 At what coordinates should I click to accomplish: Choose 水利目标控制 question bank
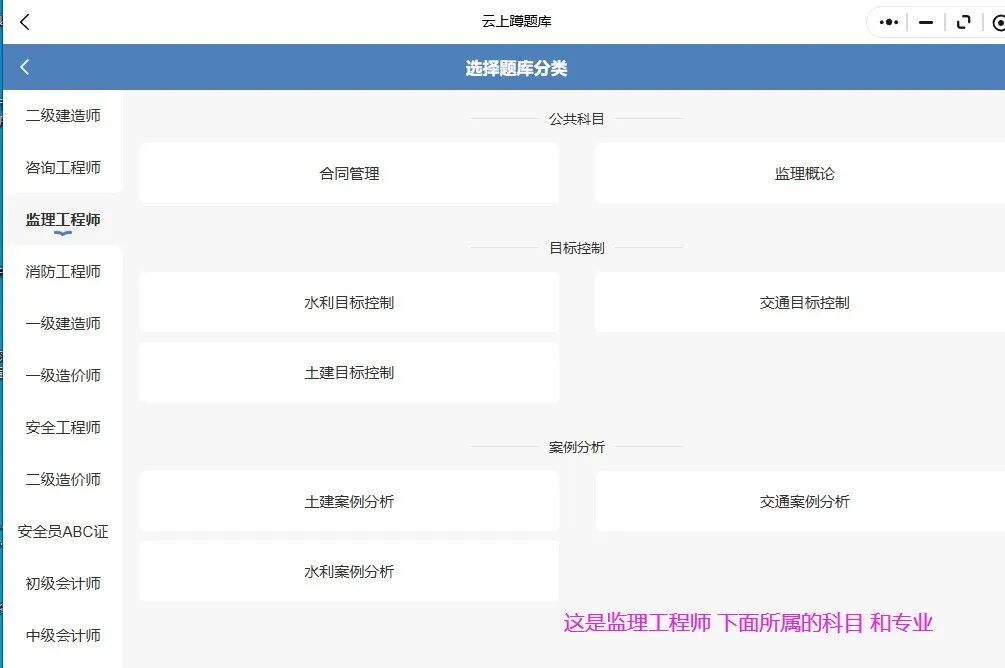(x=349, y=303)
